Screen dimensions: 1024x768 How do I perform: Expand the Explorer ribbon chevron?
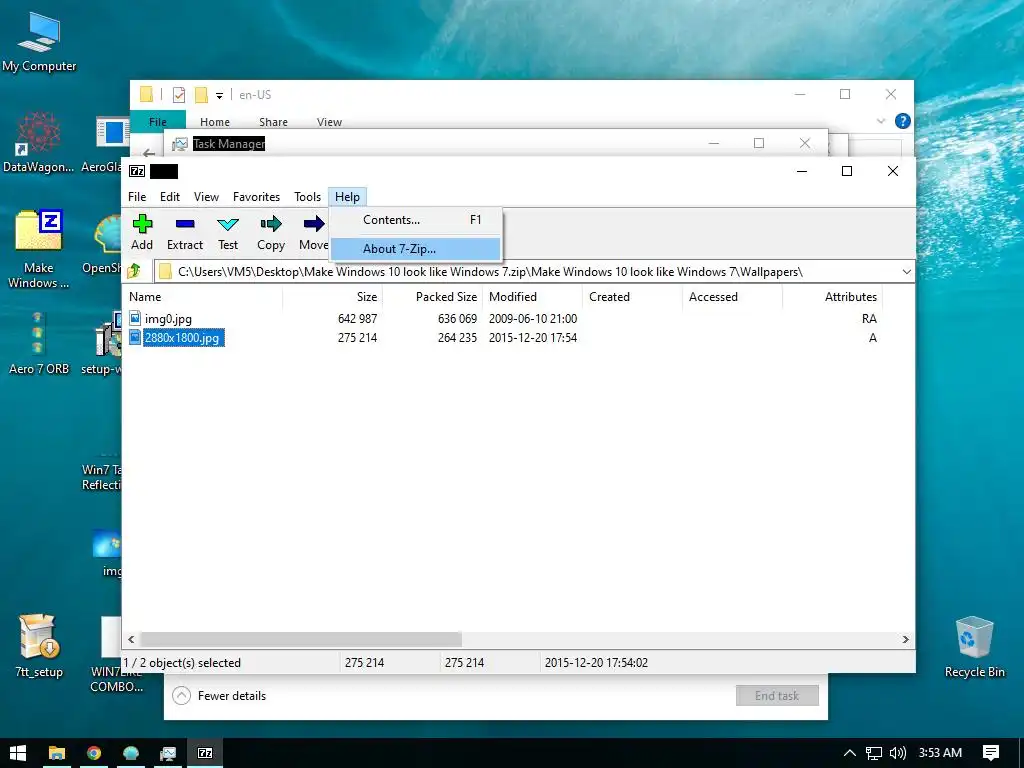[x=880, y=121]
